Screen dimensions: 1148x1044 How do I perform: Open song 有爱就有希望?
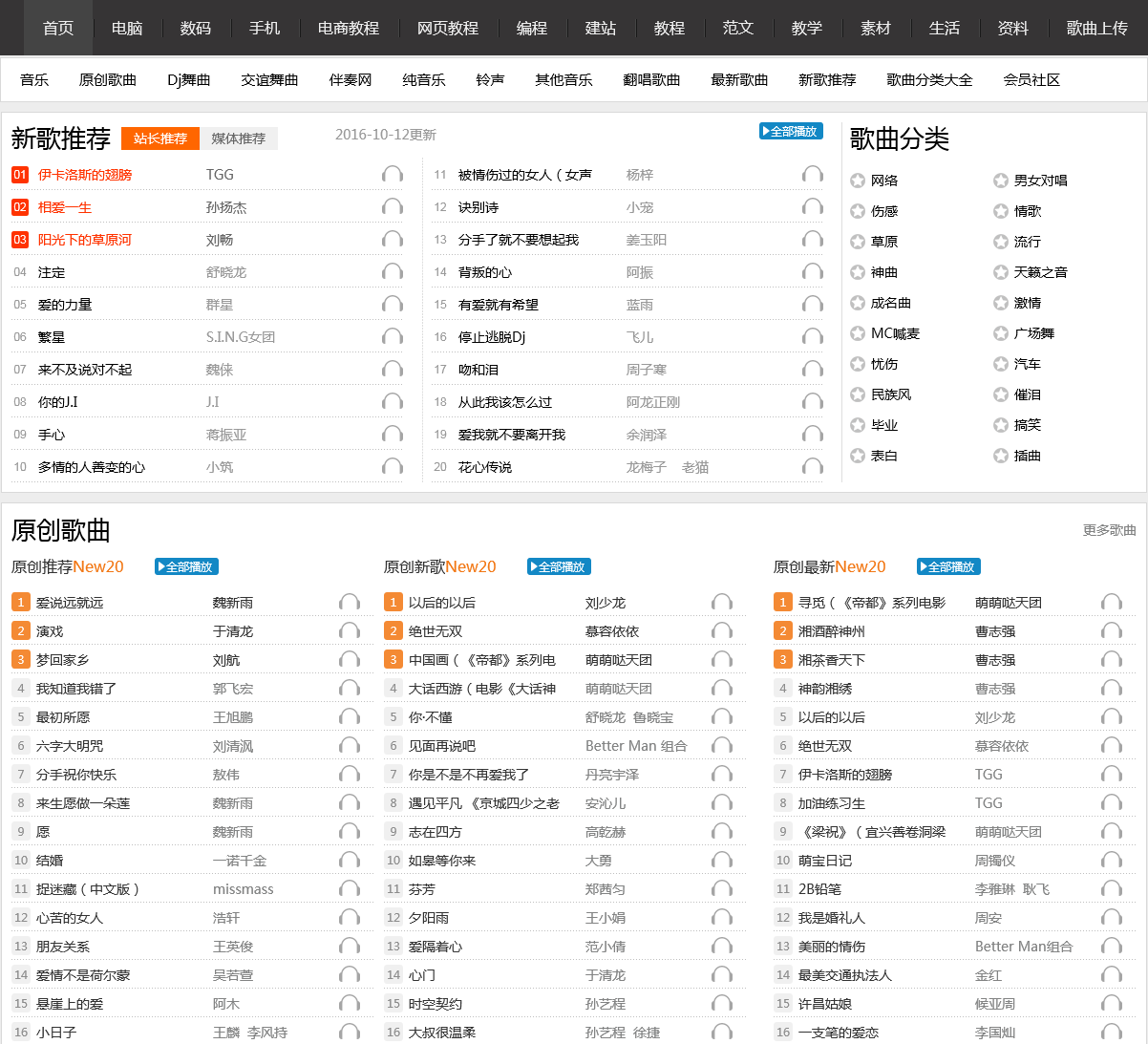click(499, 305)
